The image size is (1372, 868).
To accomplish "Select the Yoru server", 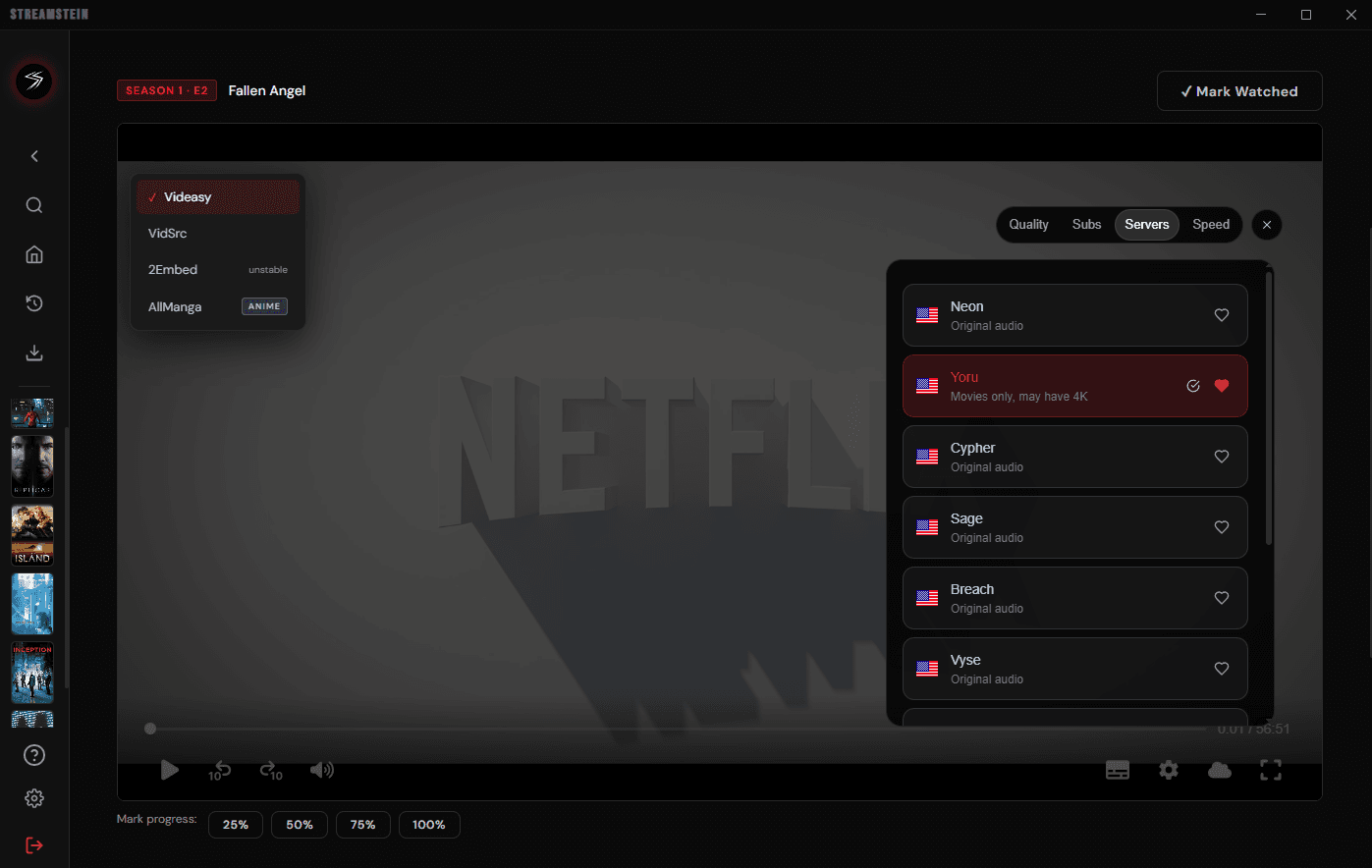I will pos(1075,386).
